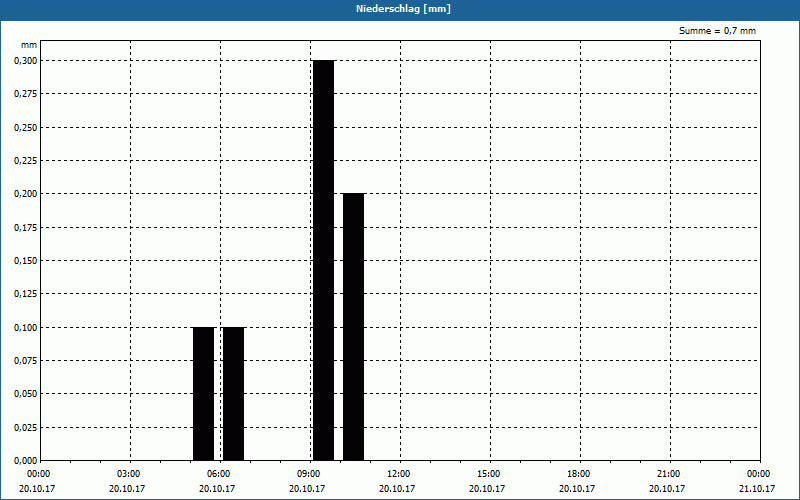Viewport: 800px width, 500px height.
Task: Click the 03:00 time axis label
Action: pos(131,474)
